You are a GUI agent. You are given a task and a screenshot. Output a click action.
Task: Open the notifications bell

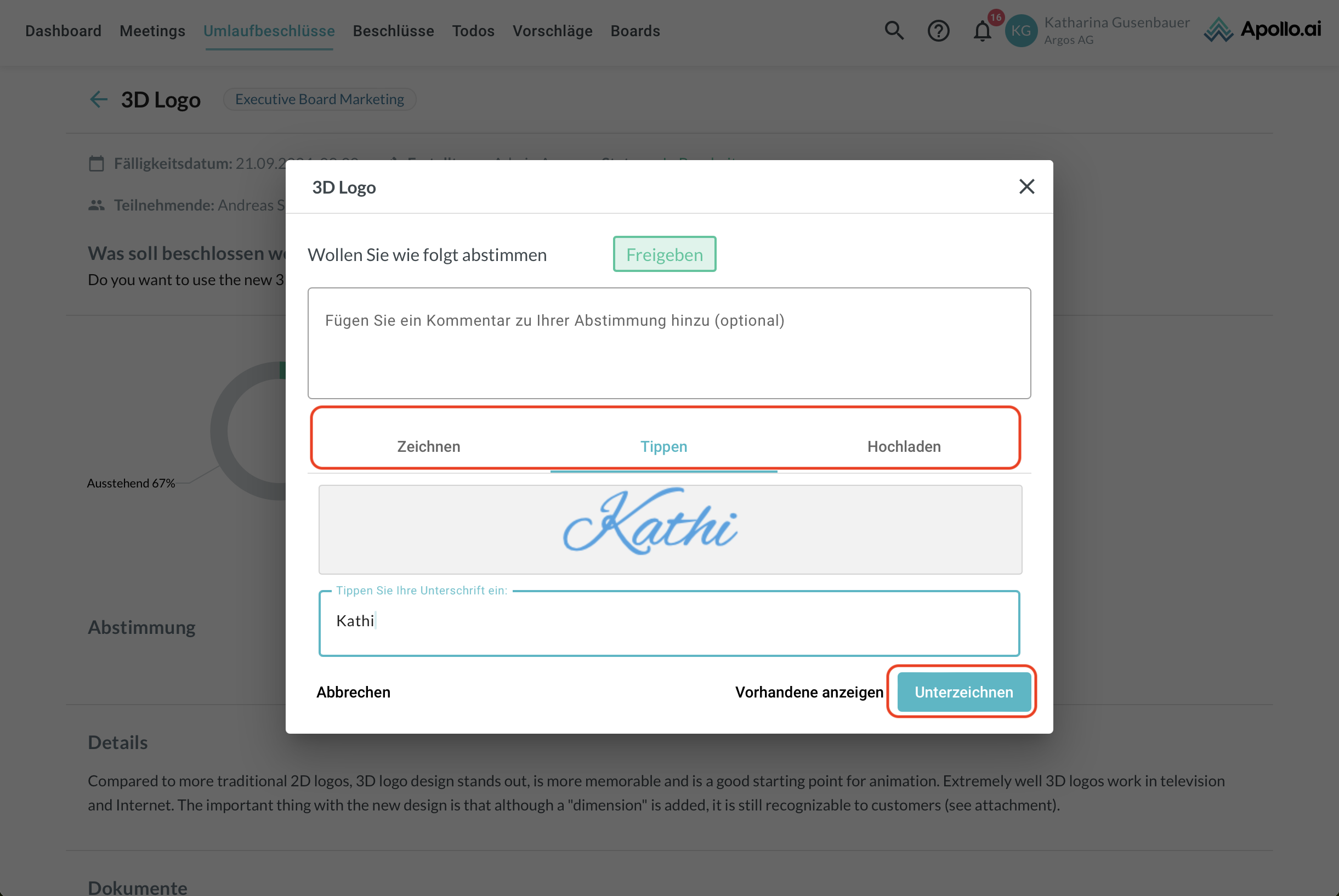[x=982, y=31]
